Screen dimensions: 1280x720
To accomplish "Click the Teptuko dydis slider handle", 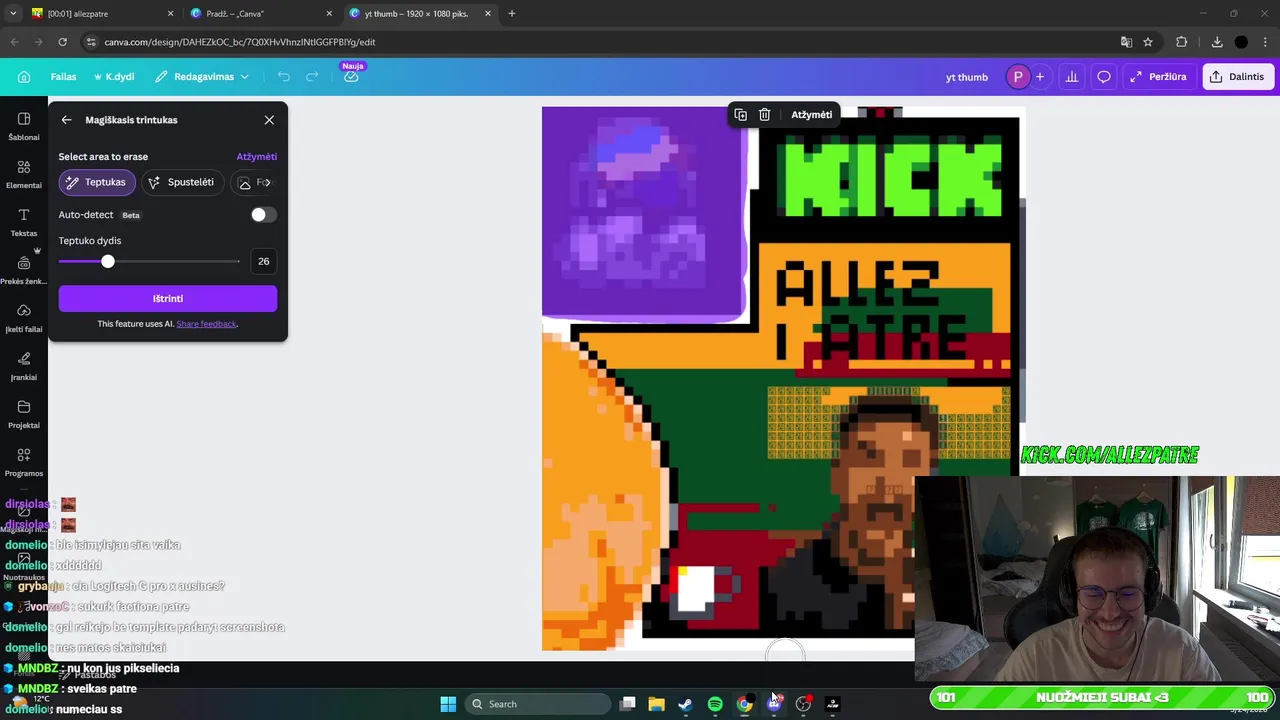I will [108, 261].
